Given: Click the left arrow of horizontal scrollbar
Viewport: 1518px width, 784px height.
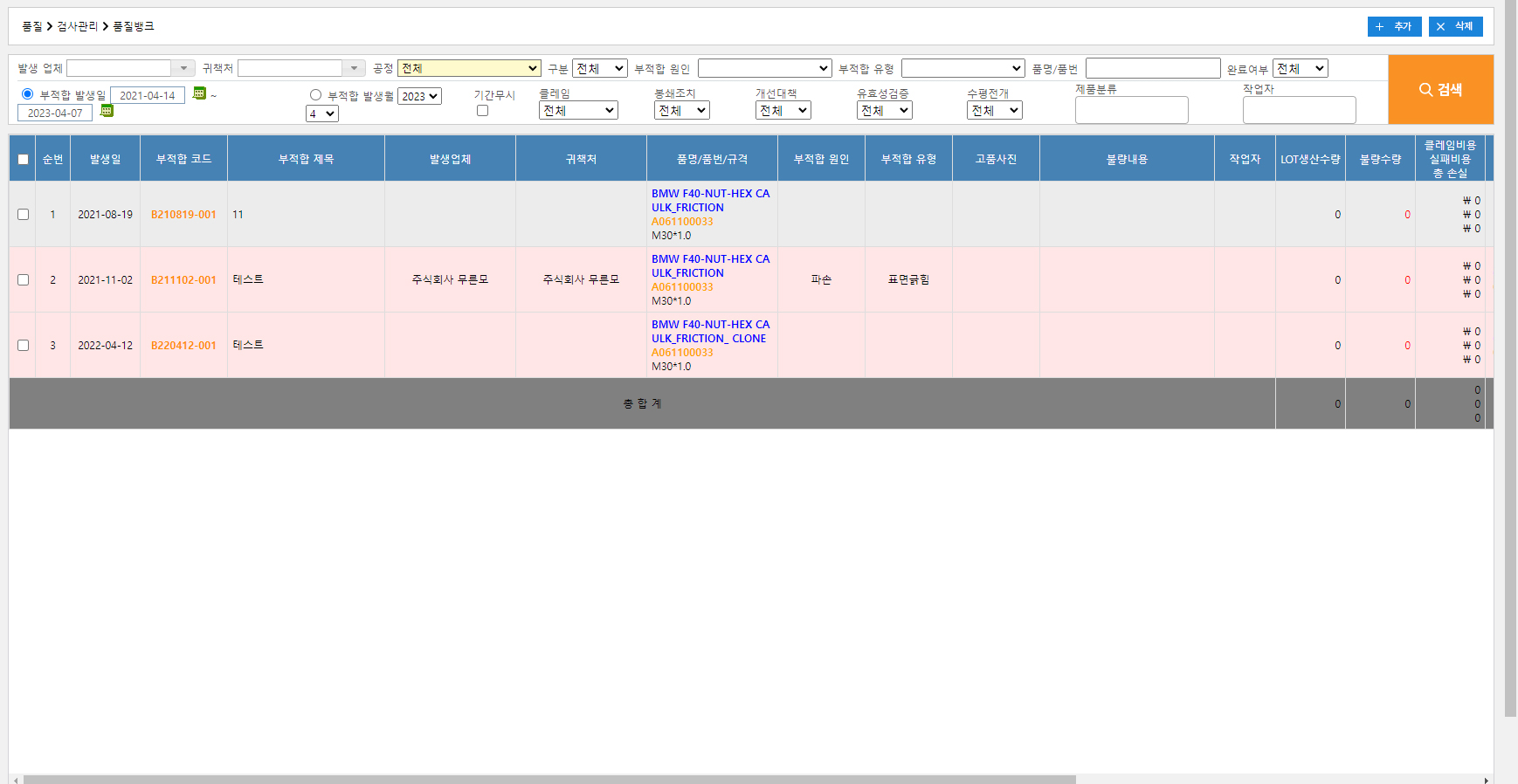Looking at the screenshot, I should 16,780.
